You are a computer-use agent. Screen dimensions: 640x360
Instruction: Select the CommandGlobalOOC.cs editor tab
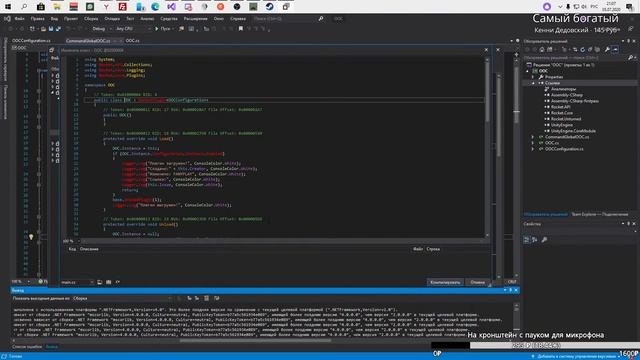[88, 41]
